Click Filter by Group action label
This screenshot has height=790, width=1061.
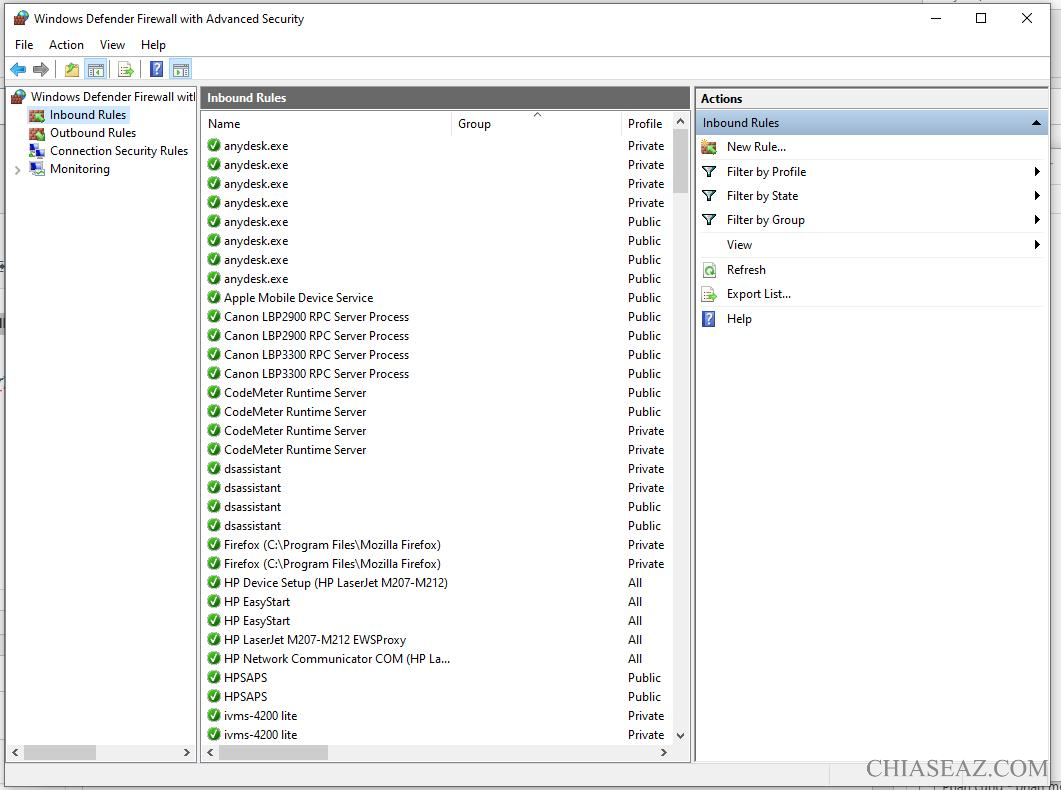click(765, 220)
